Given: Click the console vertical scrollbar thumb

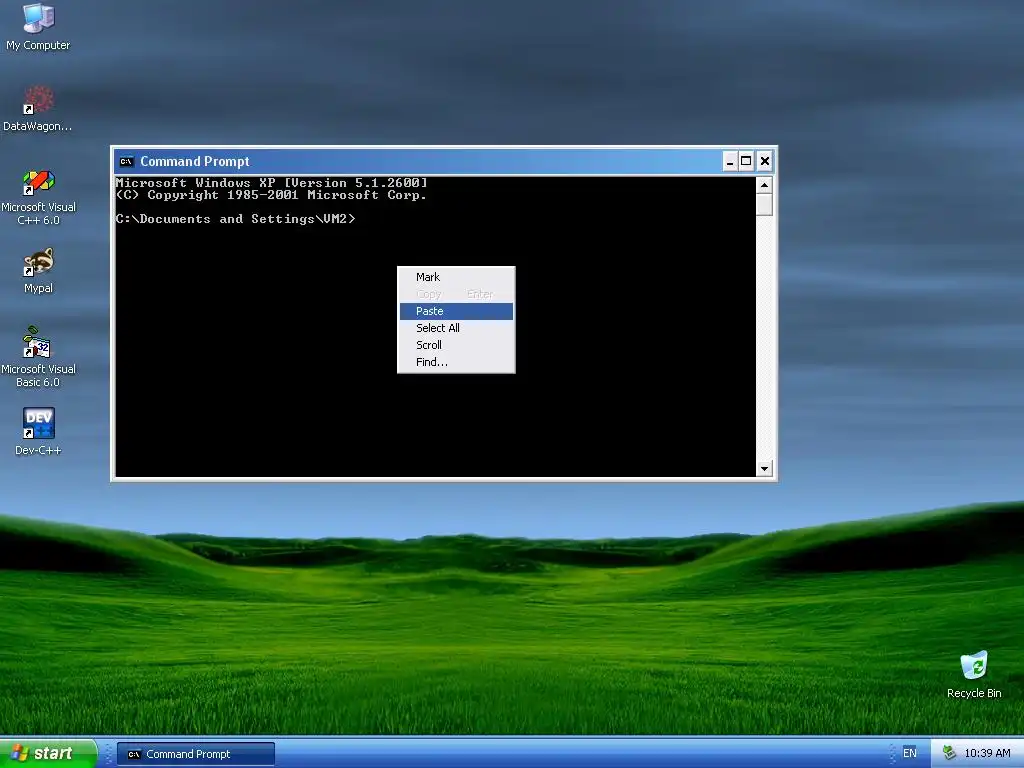Looking at the screenshot, I should click(x=764, y=204).
